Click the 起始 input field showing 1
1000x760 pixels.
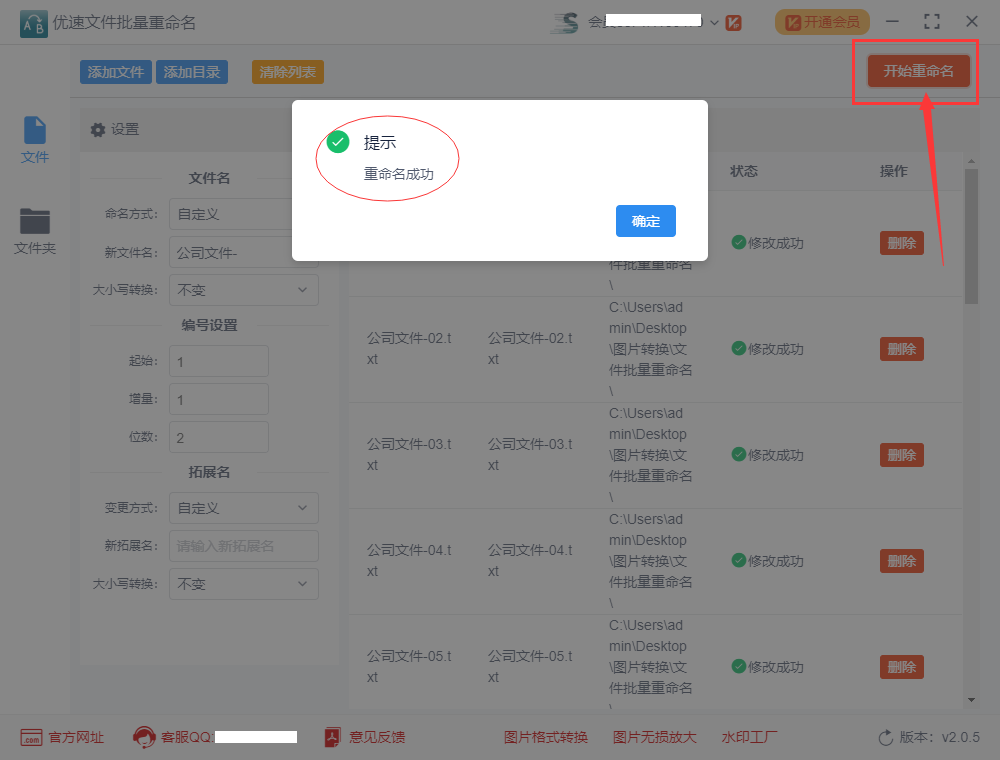pyautogui.click(x=218, y=361)
